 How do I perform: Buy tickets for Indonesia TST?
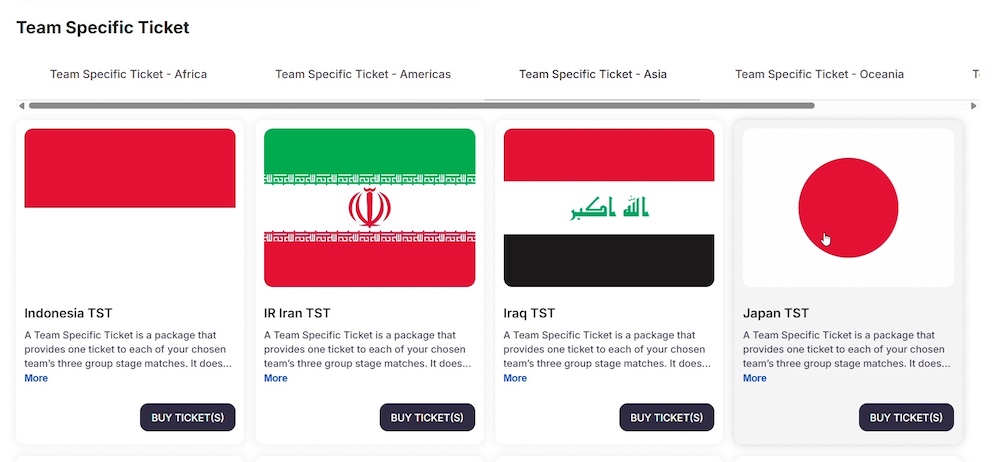[x=187, y=417]
